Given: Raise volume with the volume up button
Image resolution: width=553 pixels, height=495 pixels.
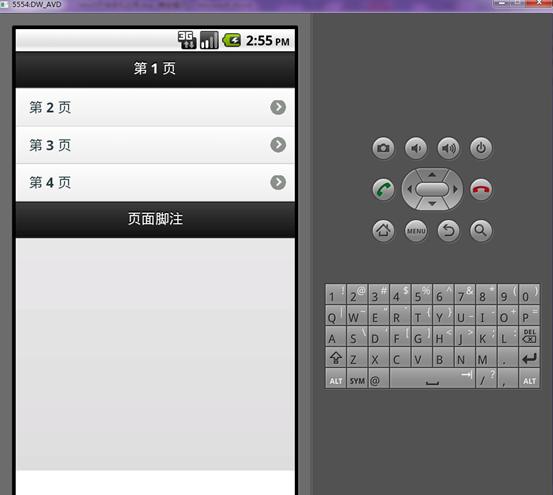Looking at the screenshot, I should (x=448, y=148).
